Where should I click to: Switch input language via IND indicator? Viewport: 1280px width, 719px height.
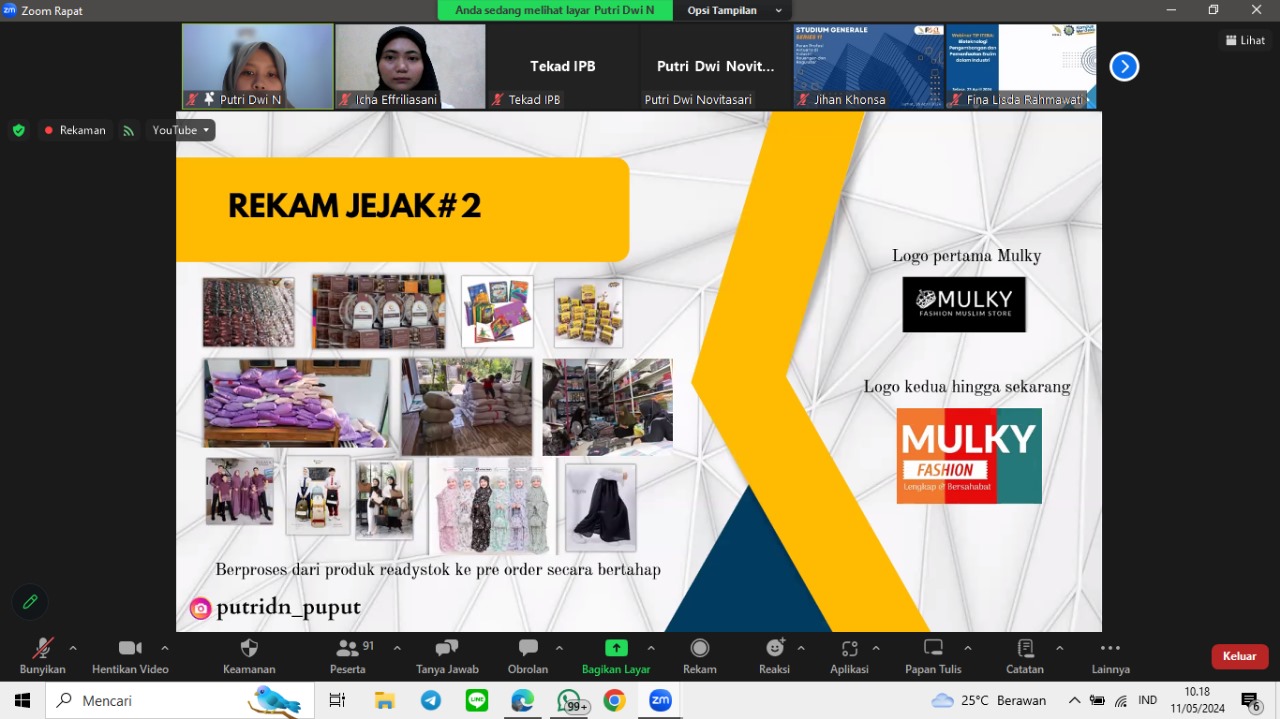[x=1148, y=700]
